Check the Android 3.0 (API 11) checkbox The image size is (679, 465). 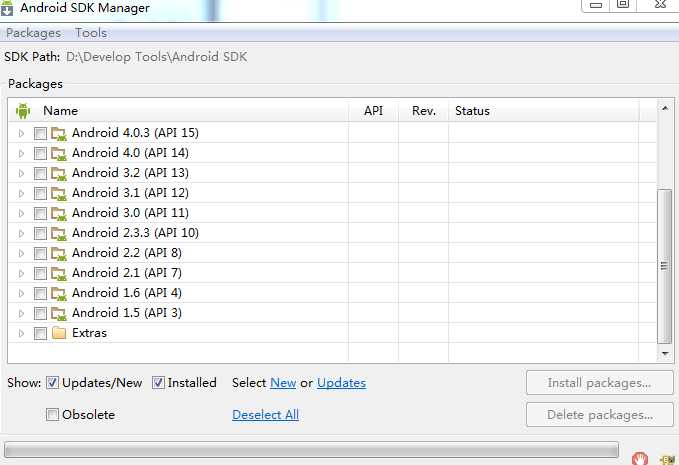pos(40,213)
